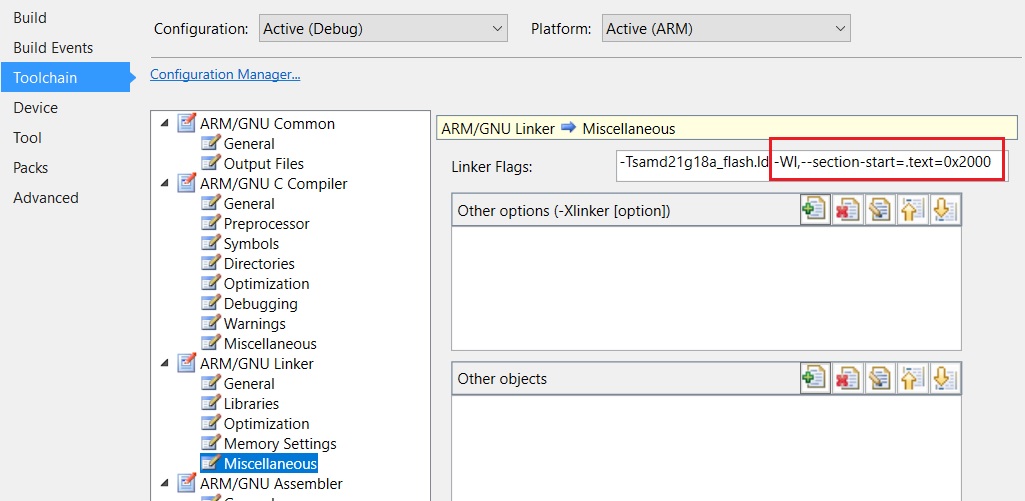Open the Platform dropdown

click(x=726, y=29)
